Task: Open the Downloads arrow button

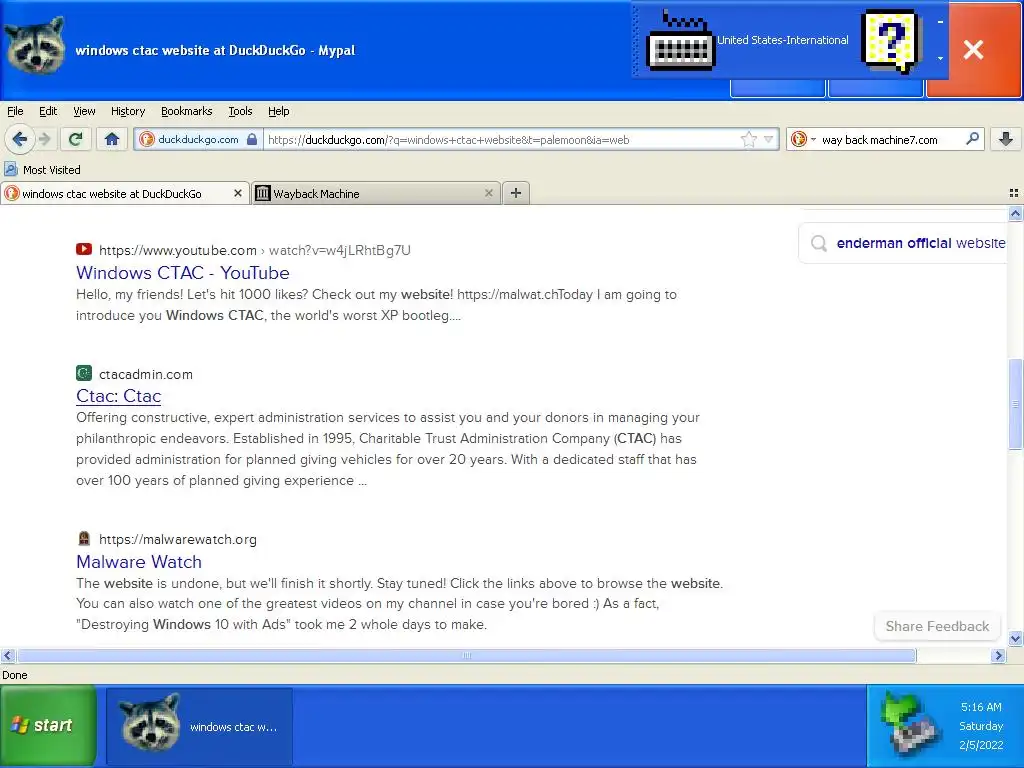Action: point(1006,139)
